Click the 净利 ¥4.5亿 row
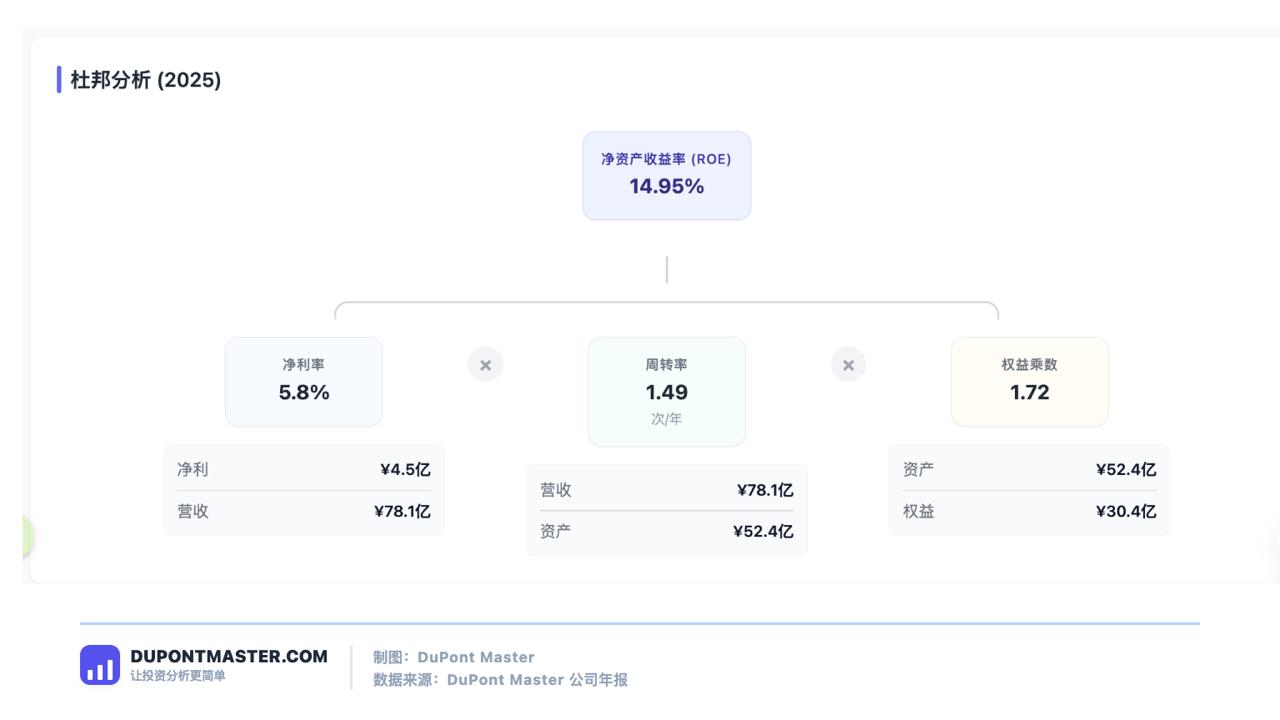Image resolution: width=1280 pixels, height=720 pixels. [304, 470]
